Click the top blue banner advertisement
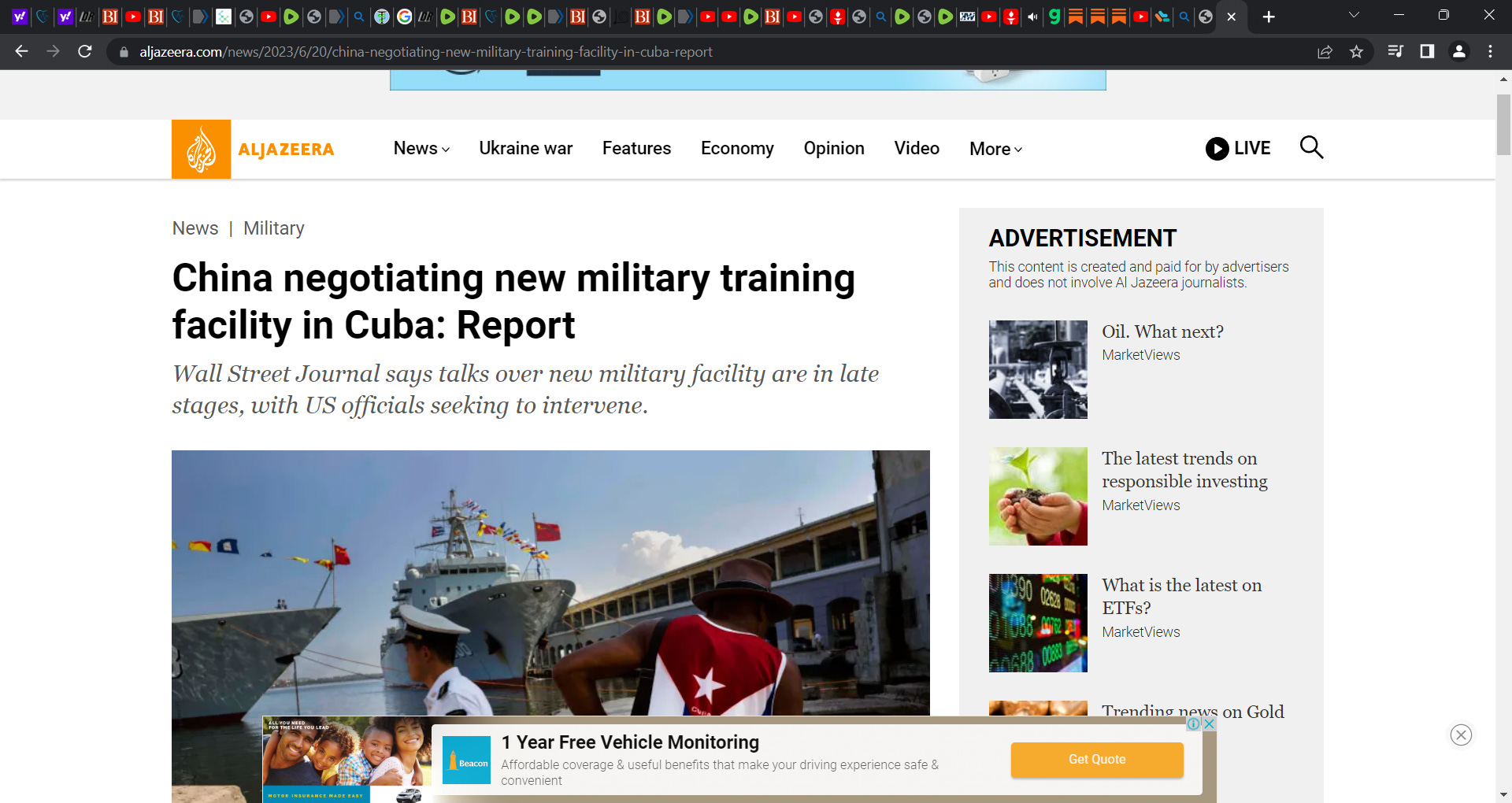The height and width of the screenshot is (803, 1512). (x=747, y=80)
